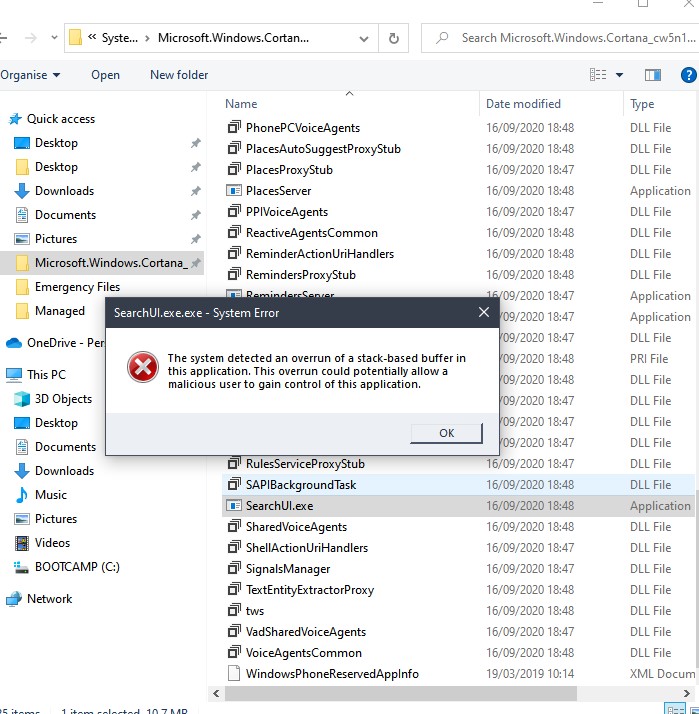Select the PlacesProxyStub file

pyautogui.click(x=289, y=170)
